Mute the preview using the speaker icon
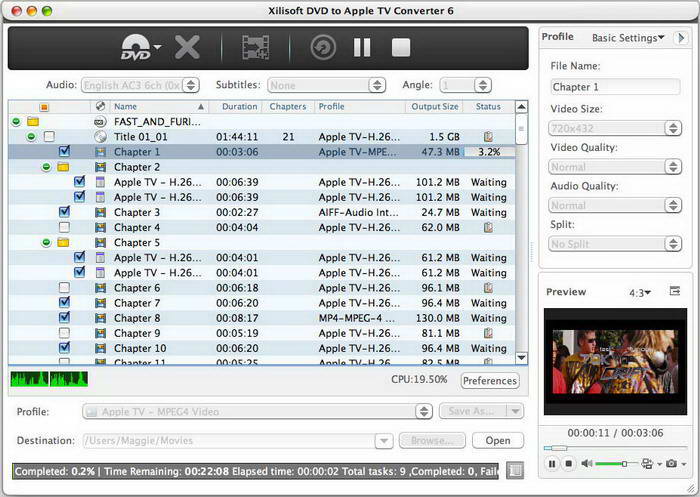Screen dimensions: 700x497 point(587,464)
